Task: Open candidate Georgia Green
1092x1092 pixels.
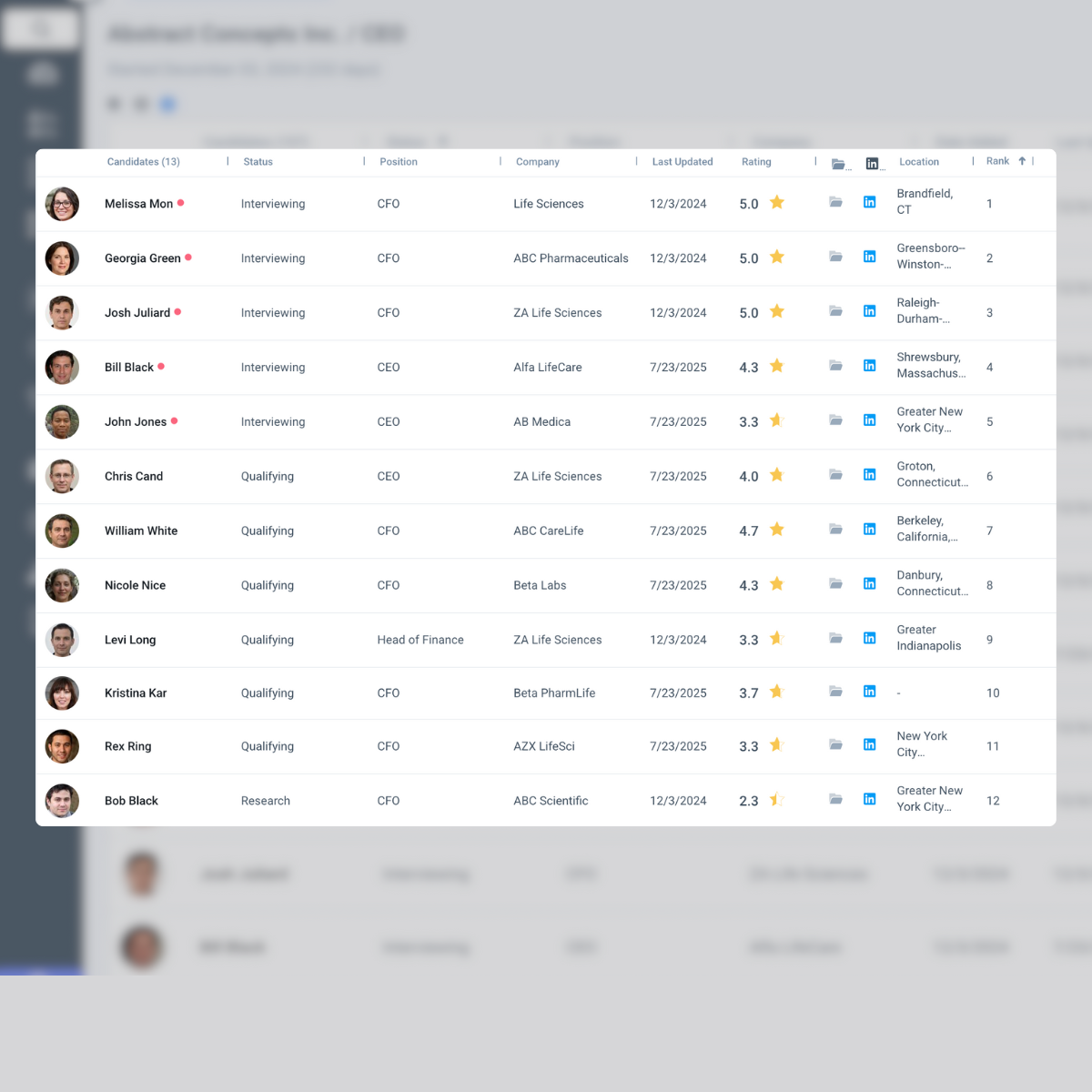Action: pos(143,258)
